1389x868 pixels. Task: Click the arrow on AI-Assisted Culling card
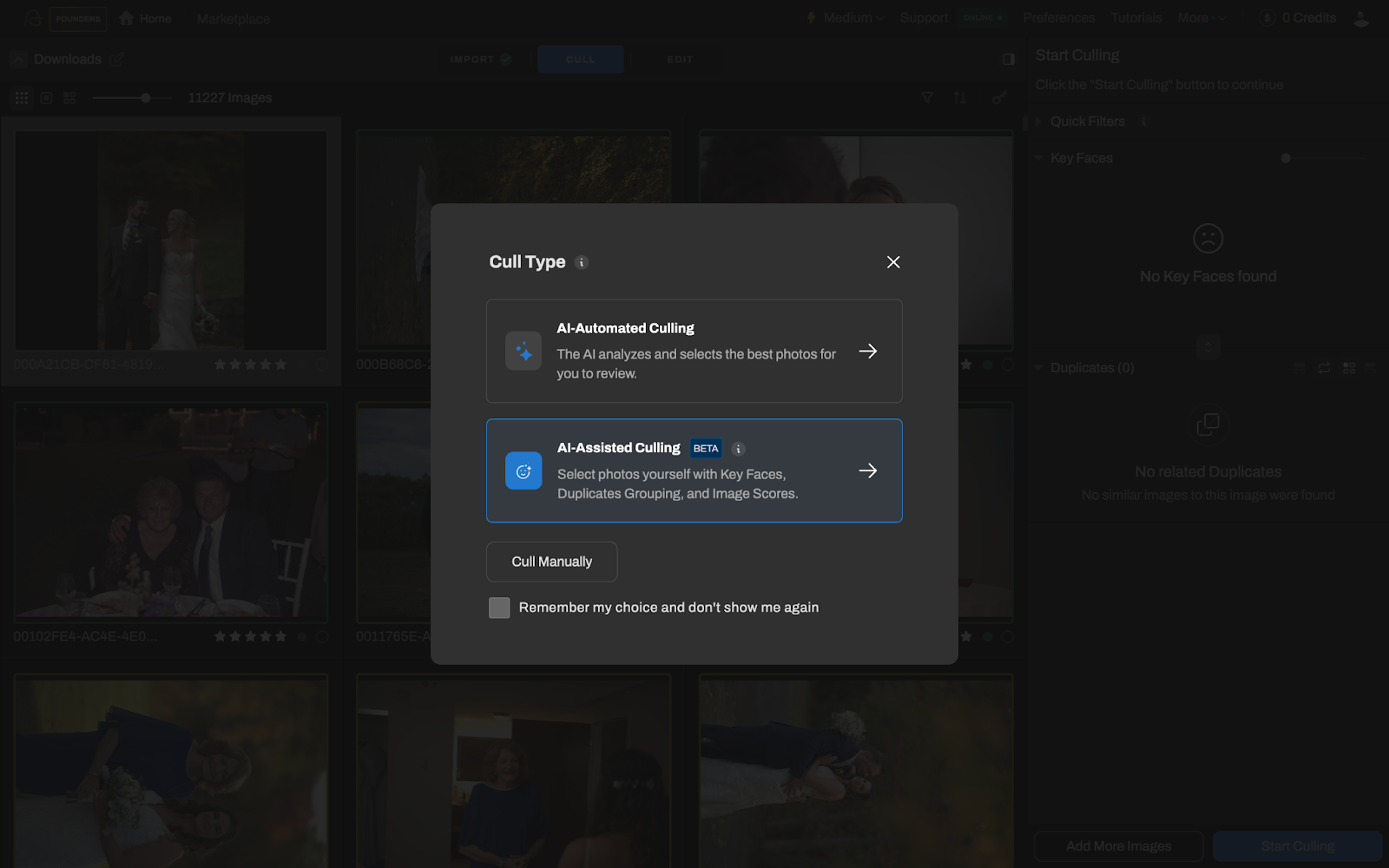(x=867, y=470)
